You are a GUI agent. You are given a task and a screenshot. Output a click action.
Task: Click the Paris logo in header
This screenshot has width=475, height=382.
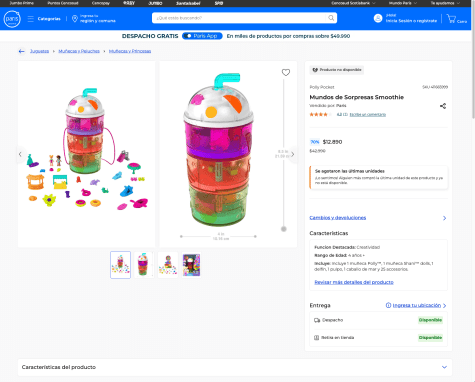(x=12, y=19)
